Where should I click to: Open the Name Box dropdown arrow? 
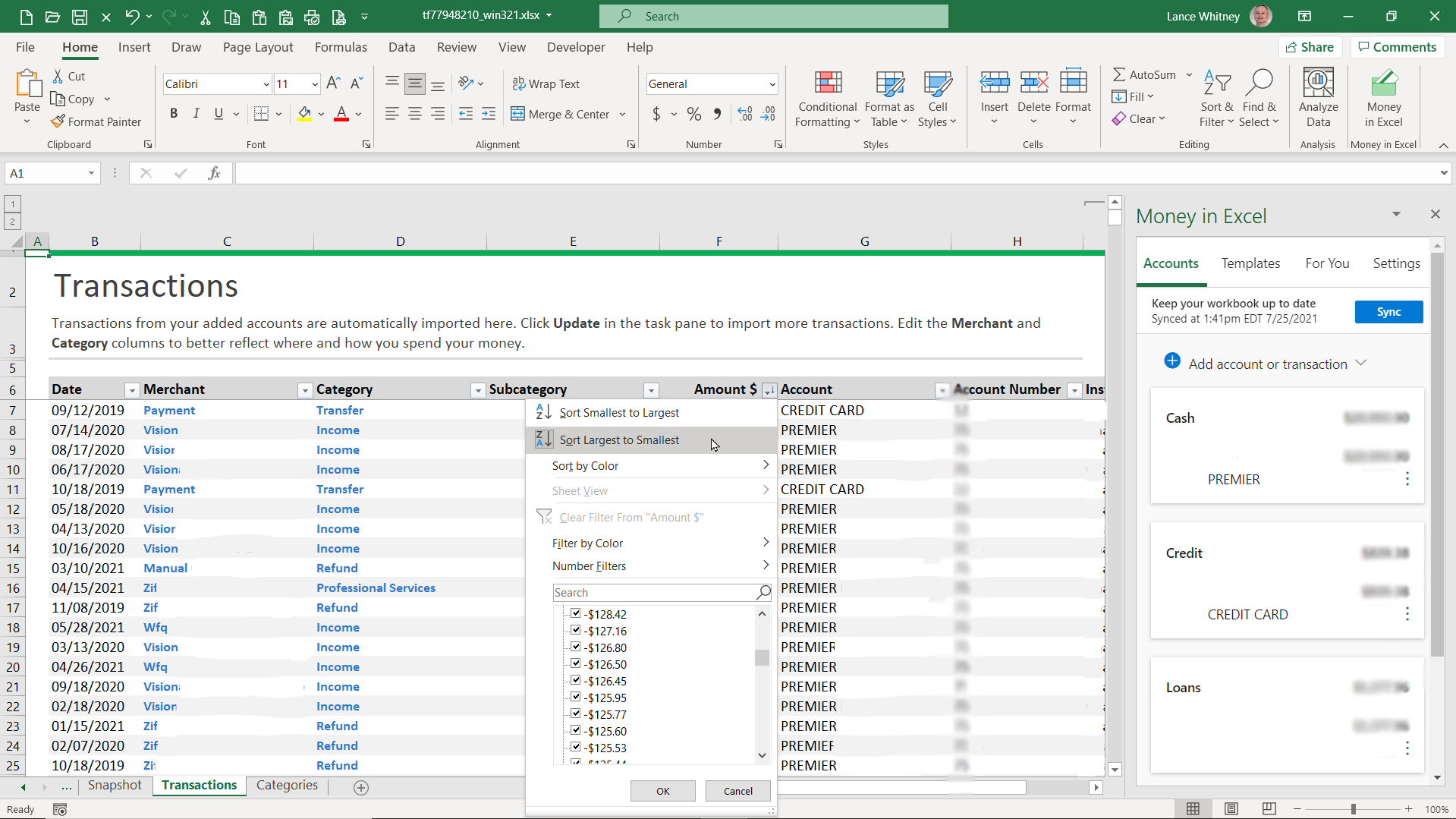coord(91,173)
